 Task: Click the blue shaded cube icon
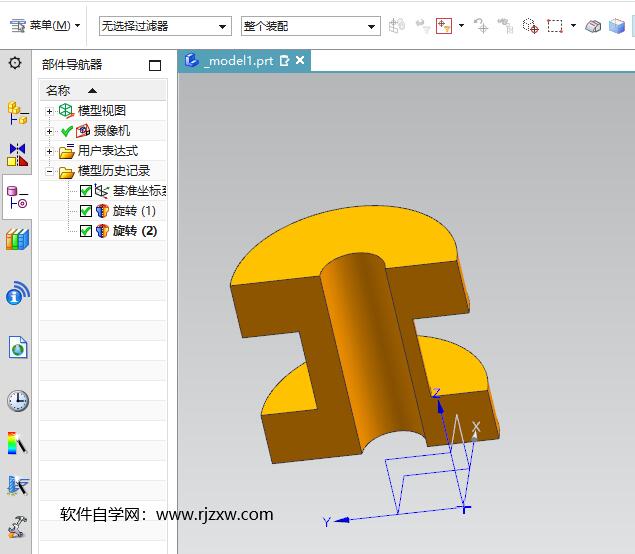tap(617, 26)
